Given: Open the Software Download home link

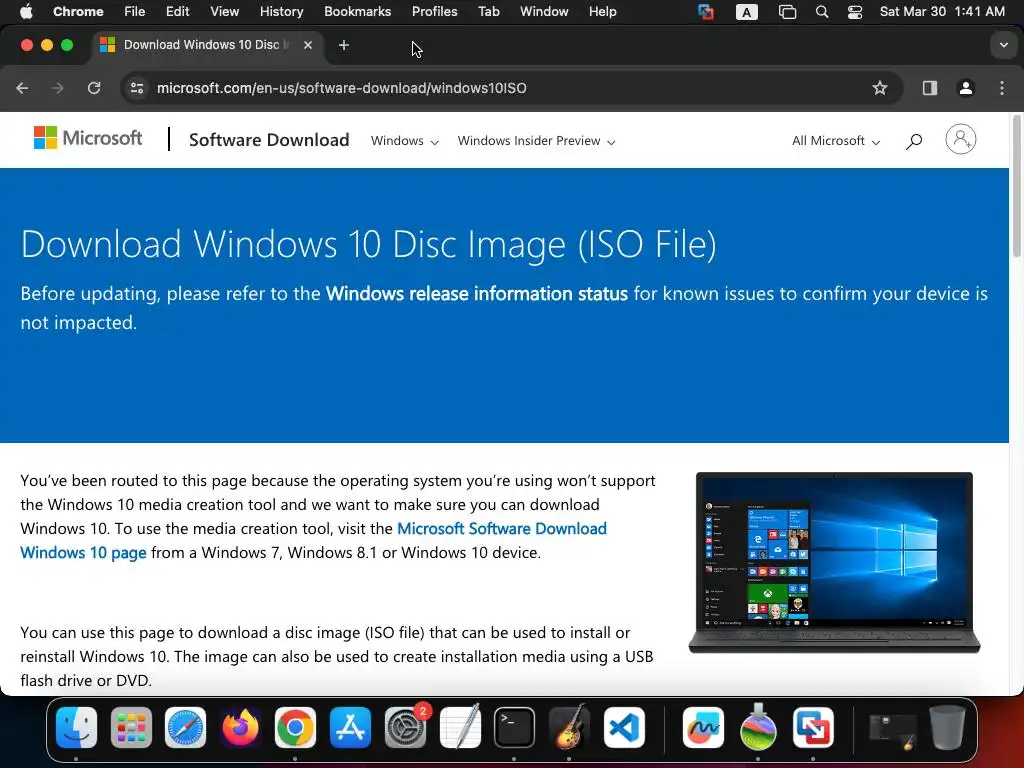Looking at the screenshot, I should point(269,140).
